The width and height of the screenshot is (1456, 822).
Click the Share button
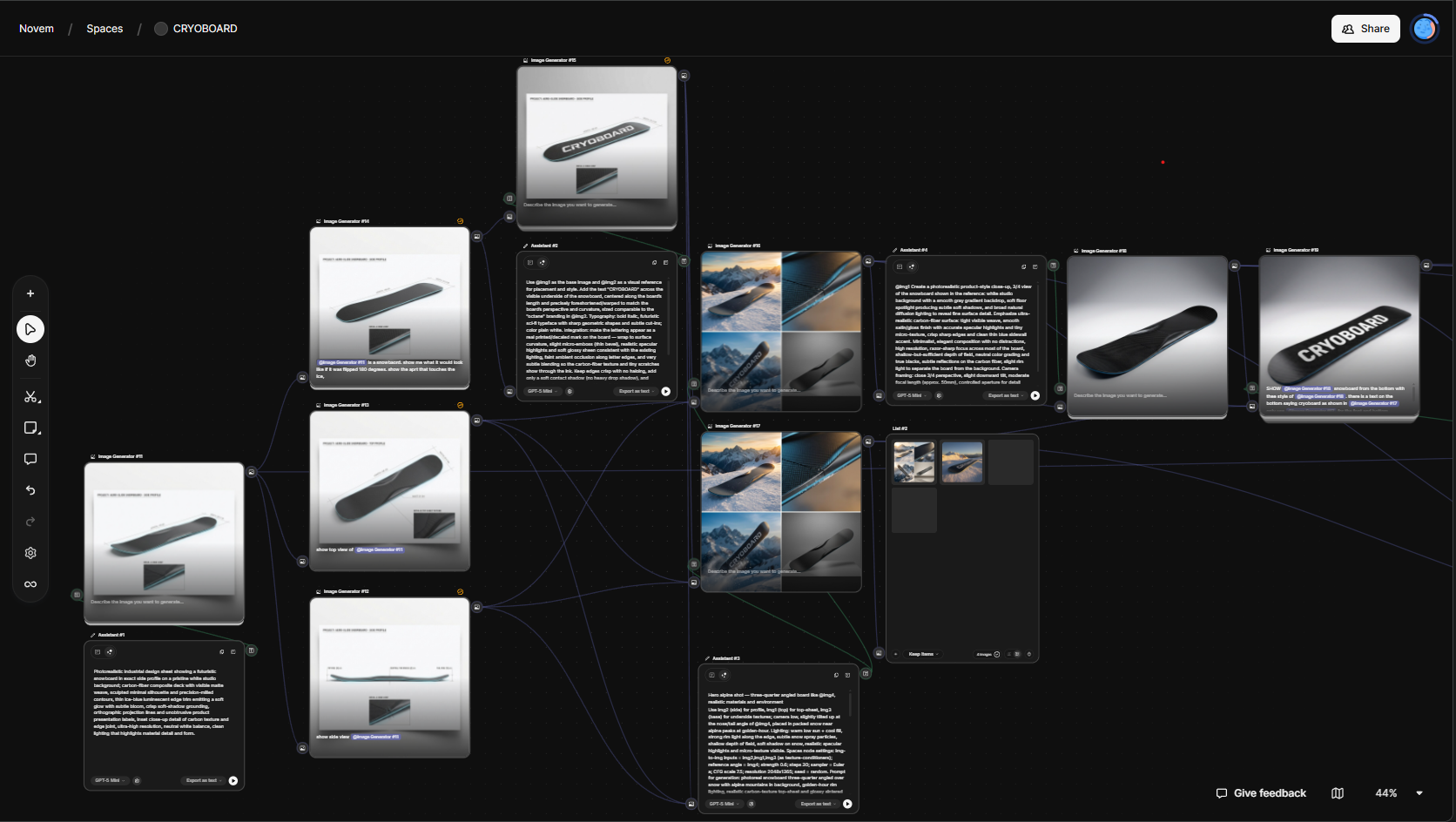click(1365, 28)
